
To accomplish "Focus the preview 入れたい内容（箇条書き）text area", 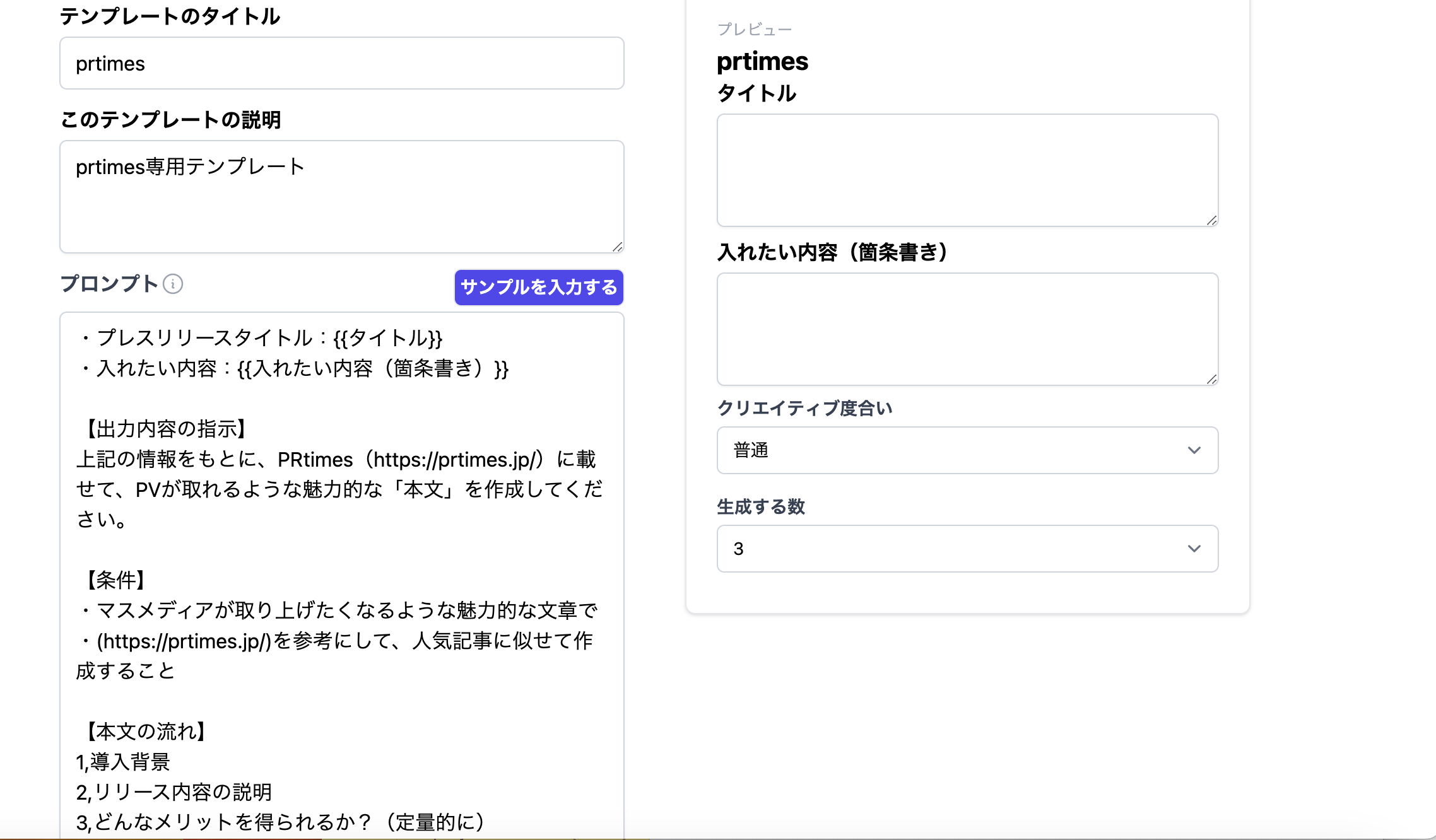I will (967, 329).
